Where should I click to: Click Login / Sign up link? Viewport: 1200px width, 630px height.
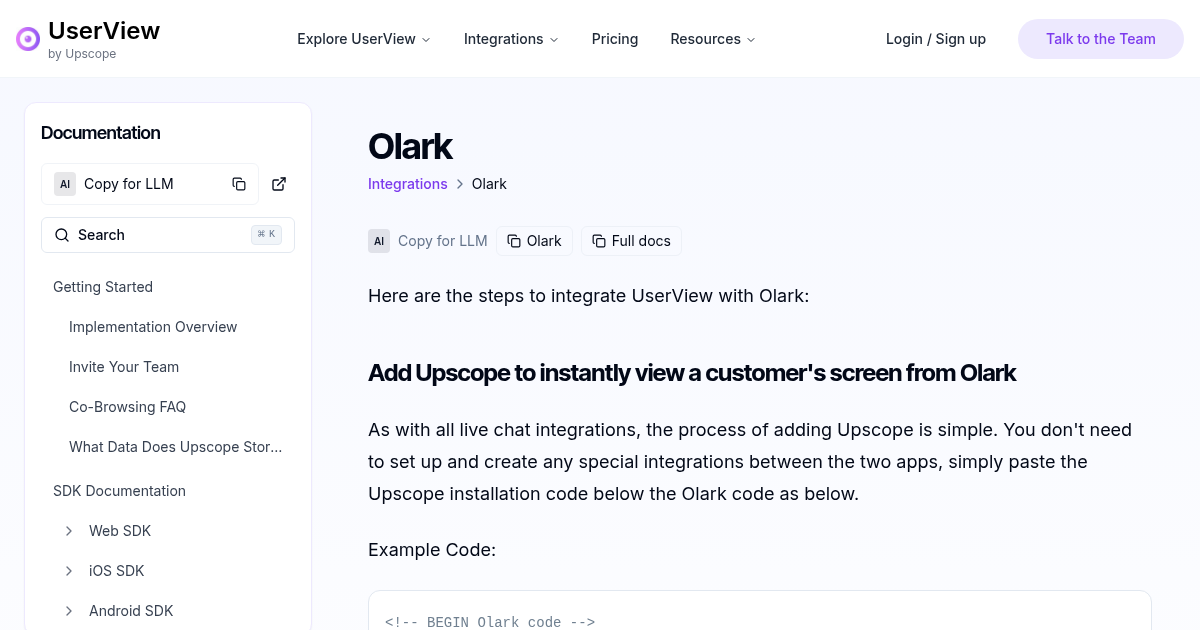point(936,39)
